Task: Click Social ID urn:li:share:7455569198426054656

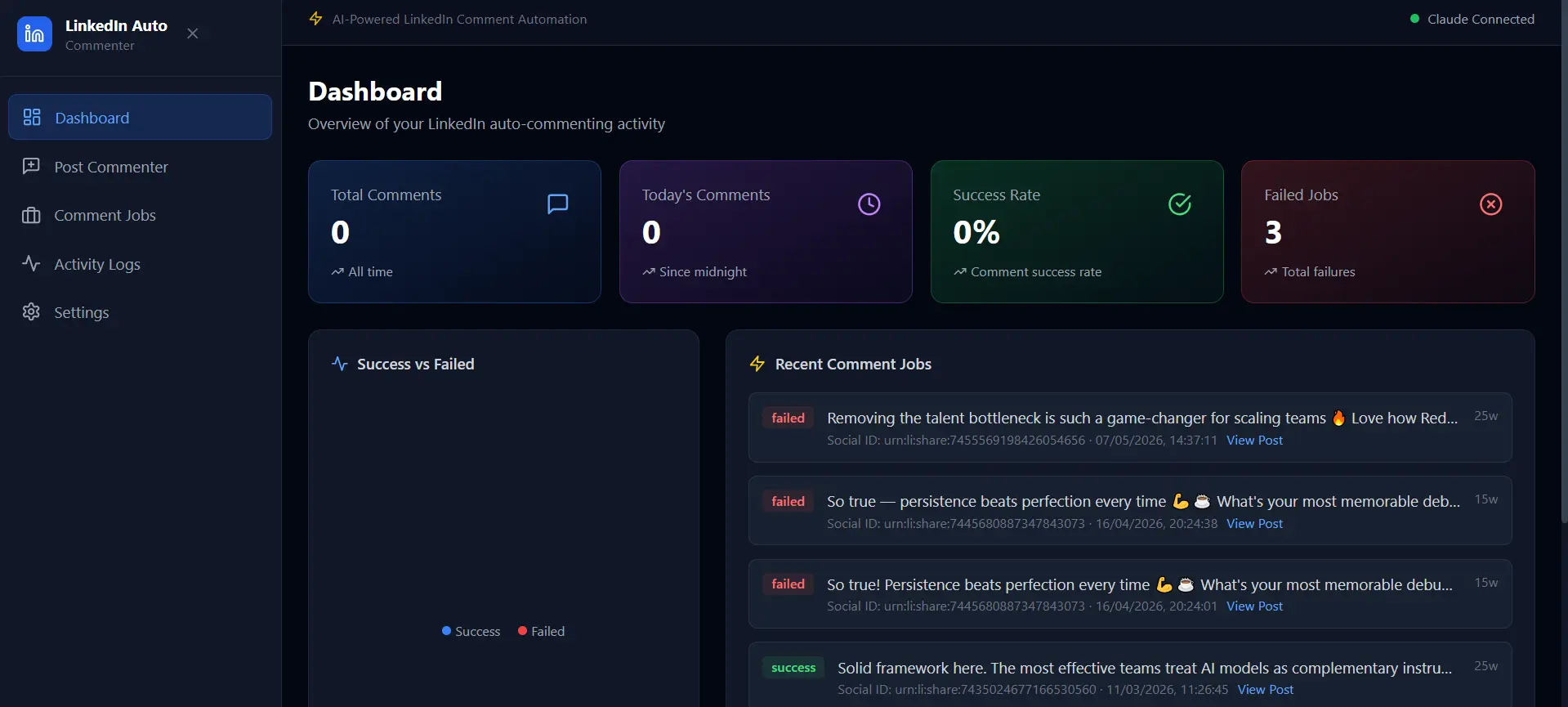Action: [956, 441]
